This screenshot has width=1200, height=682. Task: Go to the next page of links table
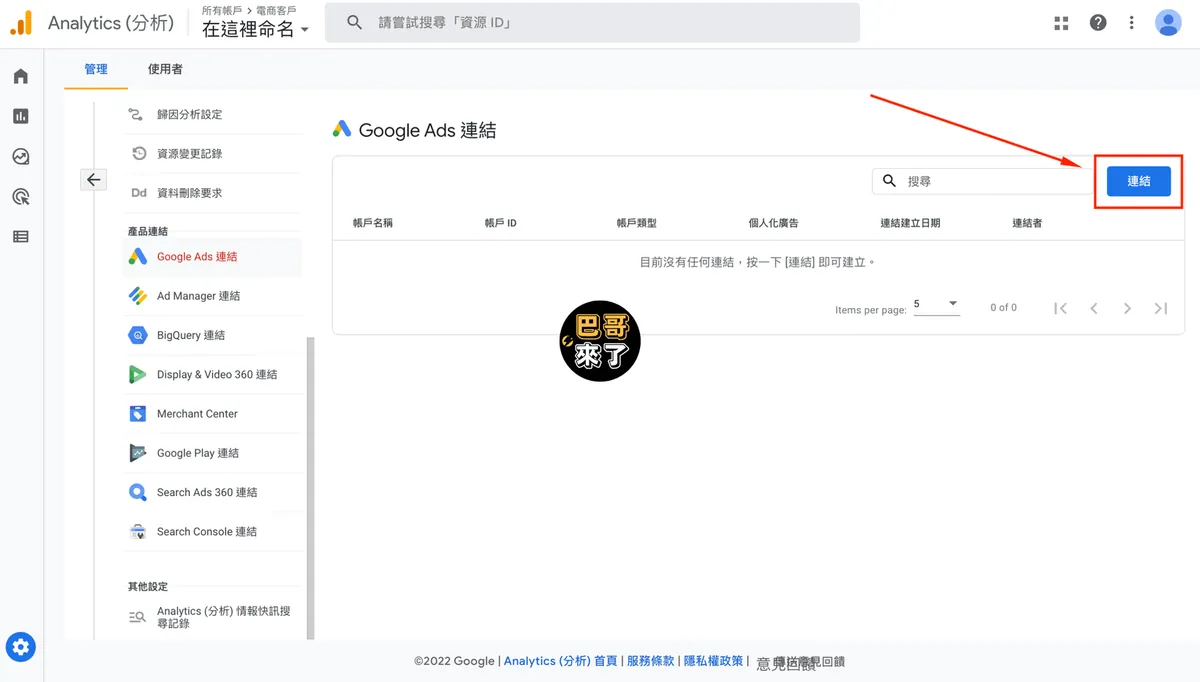(1127, 308)
